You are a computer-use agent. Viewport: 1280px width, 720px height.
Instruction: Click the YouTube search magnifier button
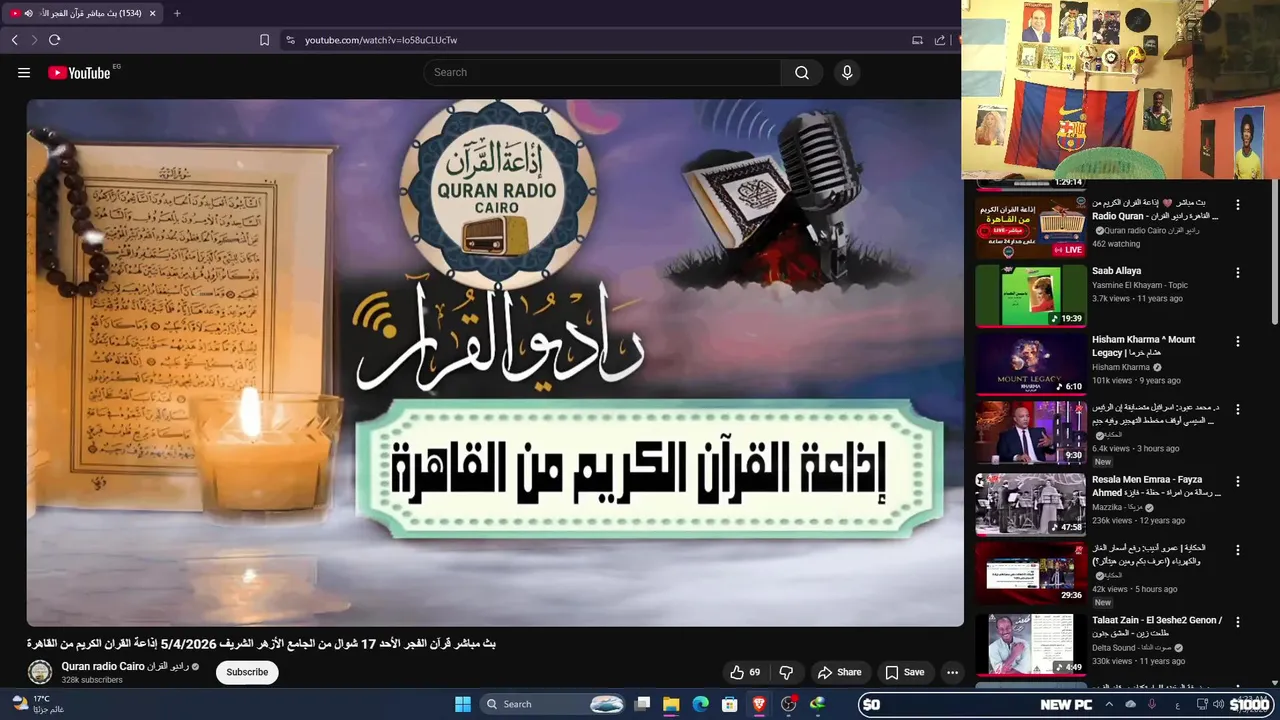pyautogui.click(x=802, y=73)
